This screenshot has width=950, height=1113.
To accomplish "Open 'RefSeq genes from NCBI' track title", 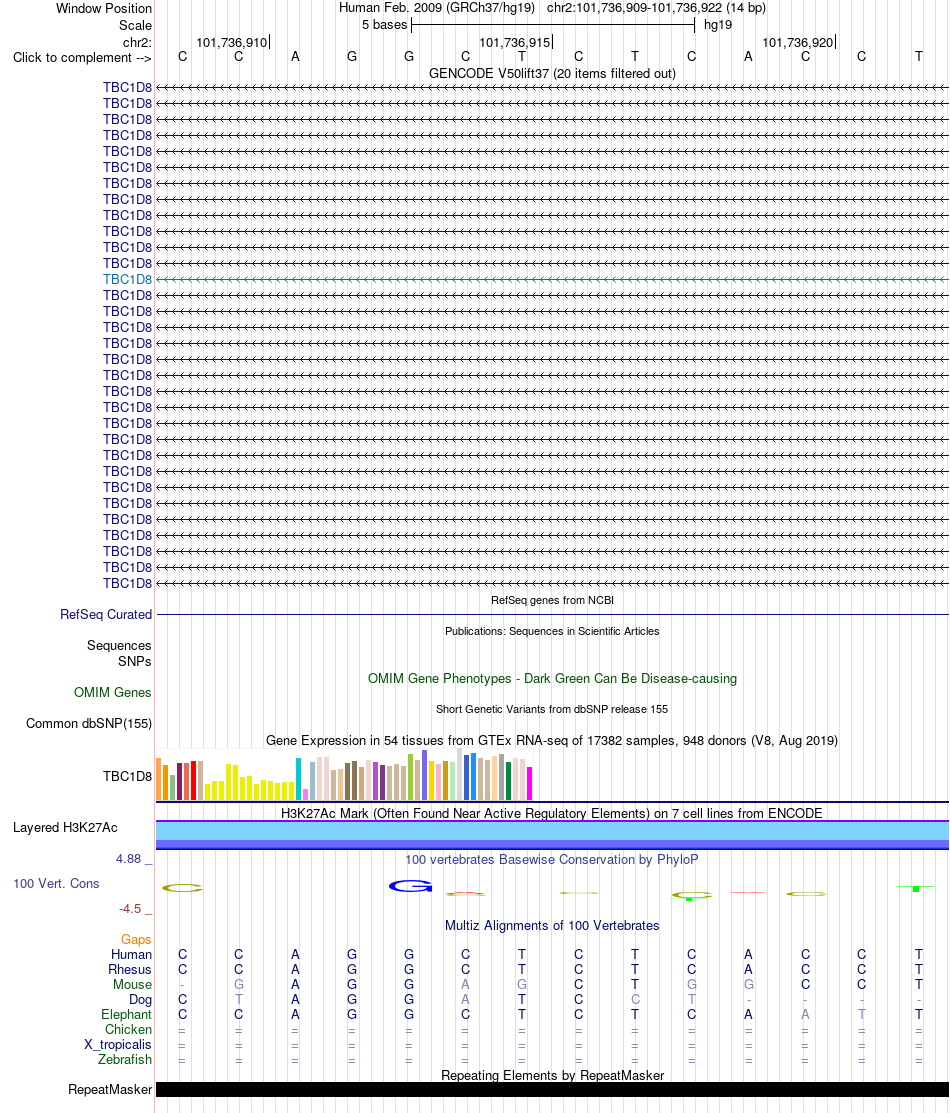I will pyautogui.click(x=552, y=600).
